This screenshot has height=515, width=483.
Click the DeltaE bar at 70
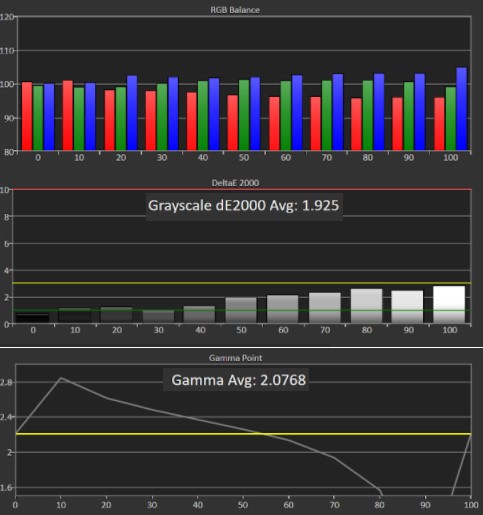click(x=325, y=308)
